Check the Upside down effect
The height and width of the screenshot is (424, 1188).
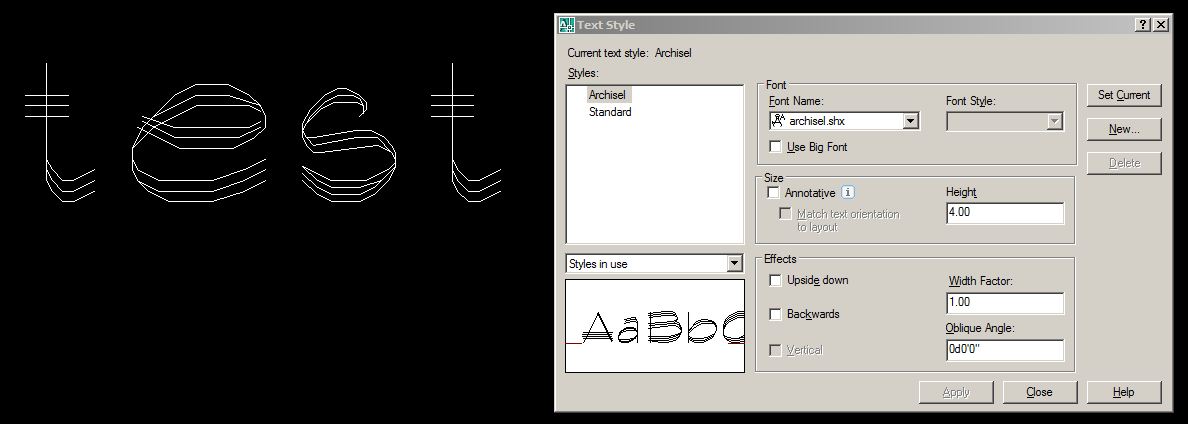(775, 280)
